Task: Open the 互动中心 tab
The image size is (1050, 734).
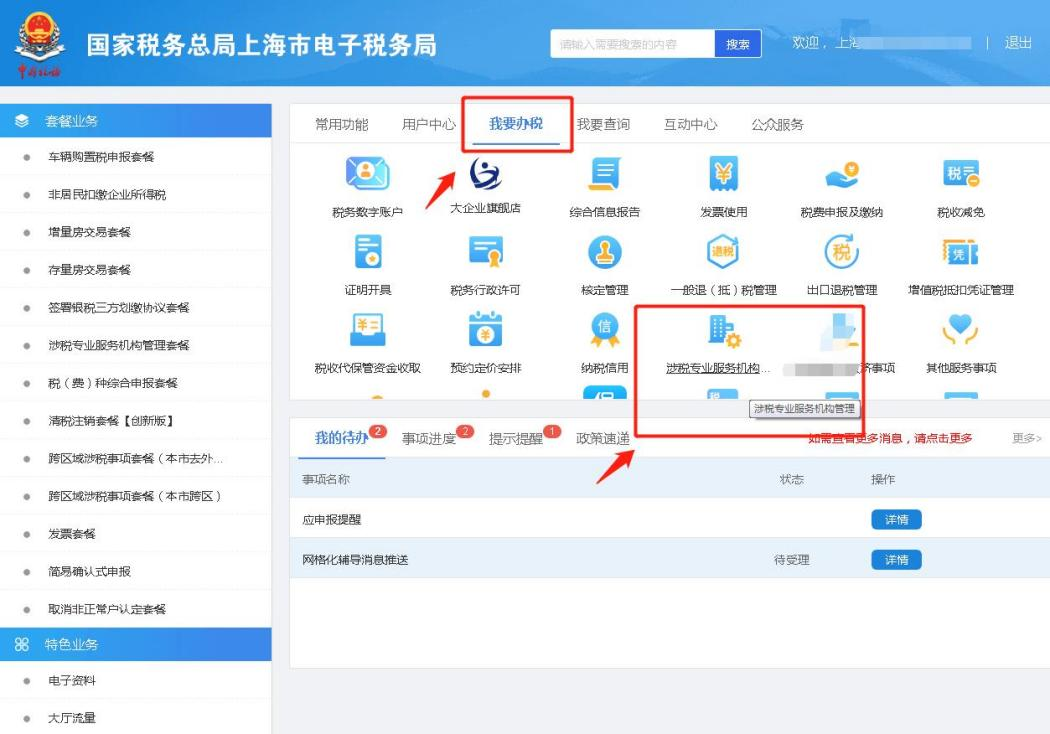Action: click(x=690, y=125)
